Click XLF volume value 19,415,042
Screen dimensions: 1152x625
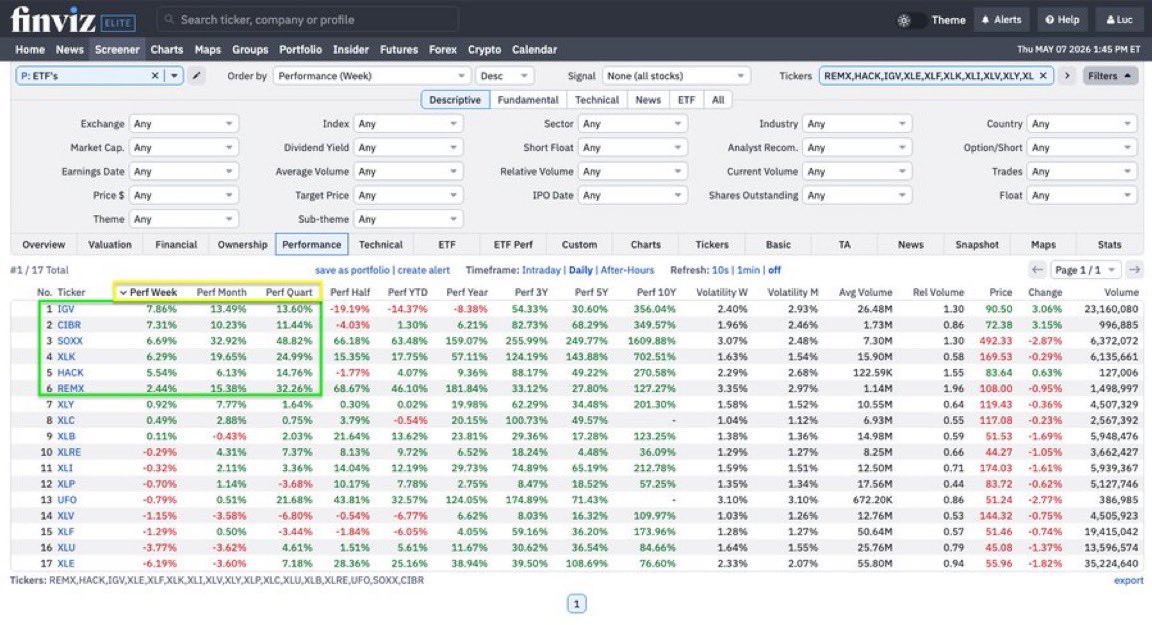coord(1110,532)
